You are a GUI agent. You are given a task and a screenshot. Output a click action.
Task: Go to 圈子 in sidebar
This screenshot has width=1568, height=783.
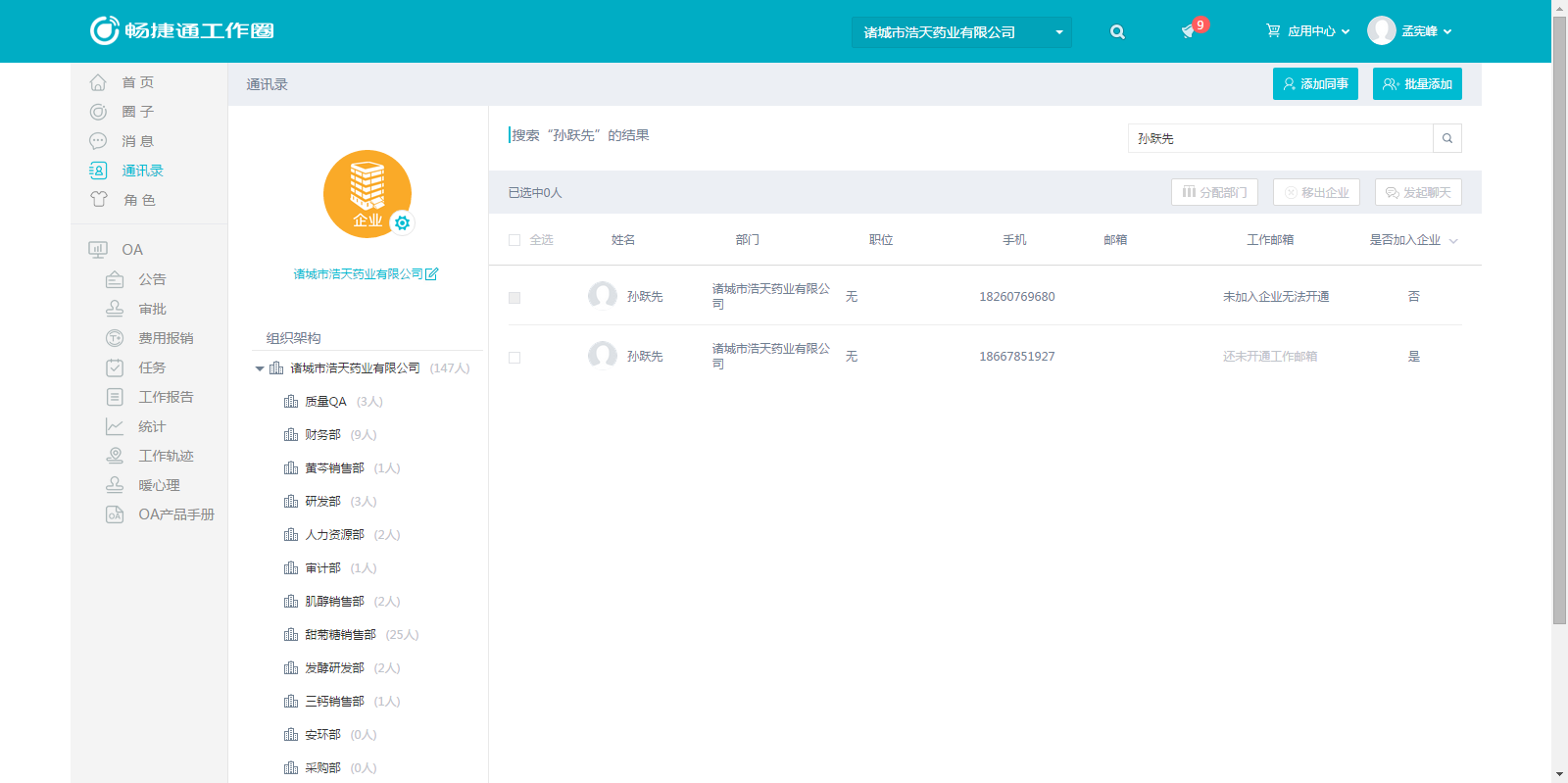pyautogui.click(x=137, y=112)
